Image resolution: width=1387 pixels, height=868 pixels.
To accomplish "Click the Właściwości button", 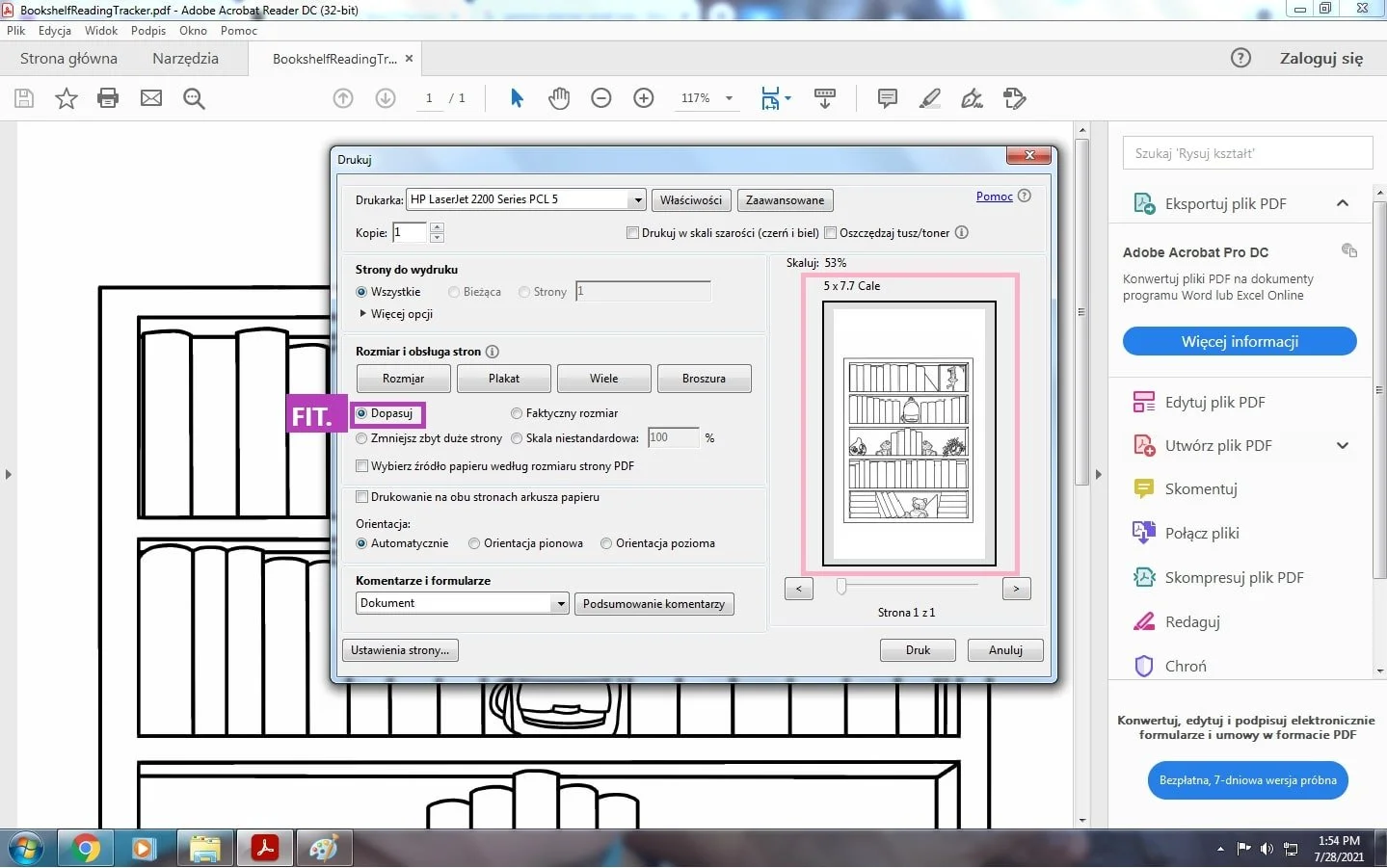I will 691,200.
